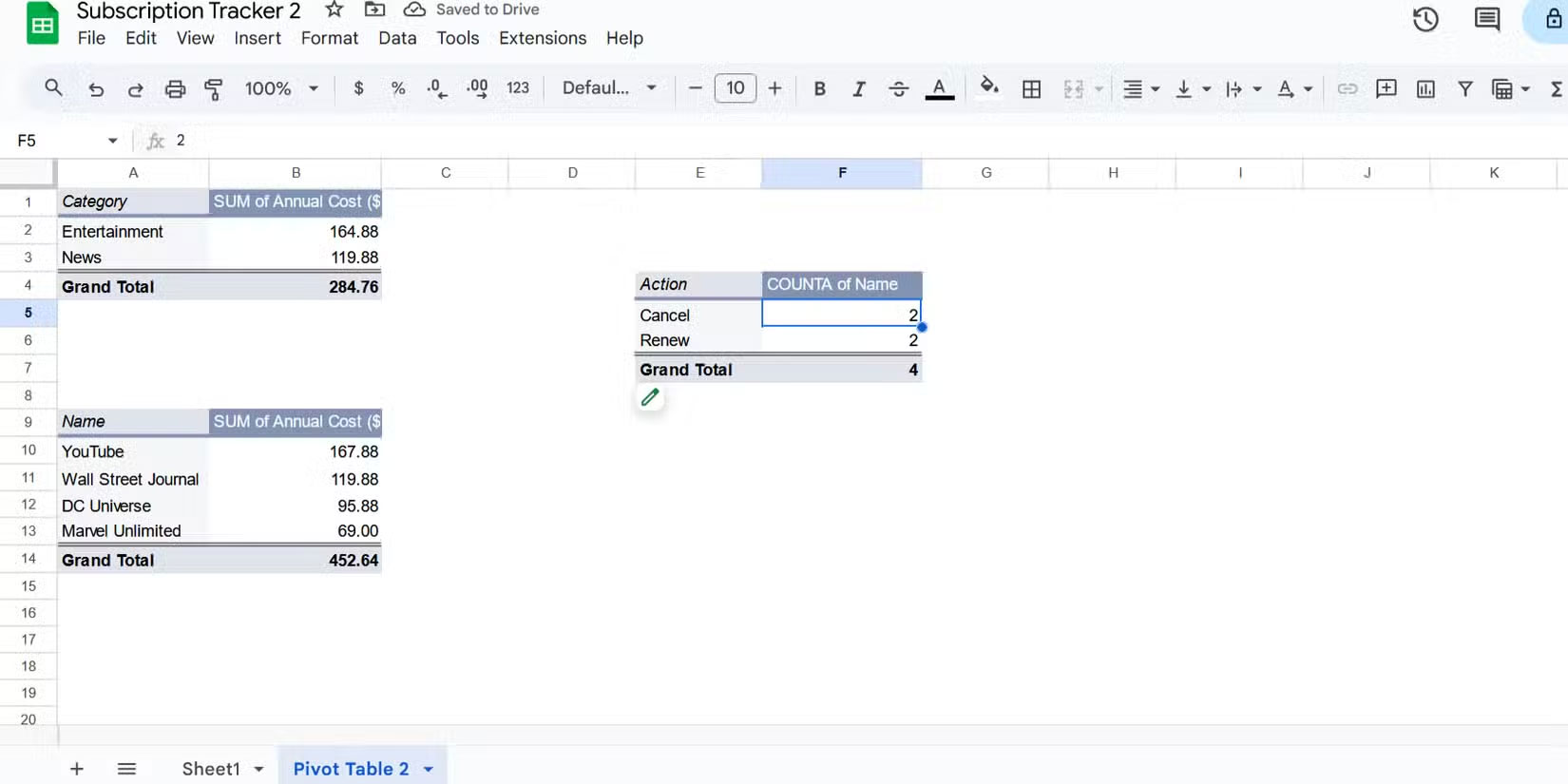Click the insert chart icon
The height and width of the screenshot is (784, 1568).
click(1425, 88)
